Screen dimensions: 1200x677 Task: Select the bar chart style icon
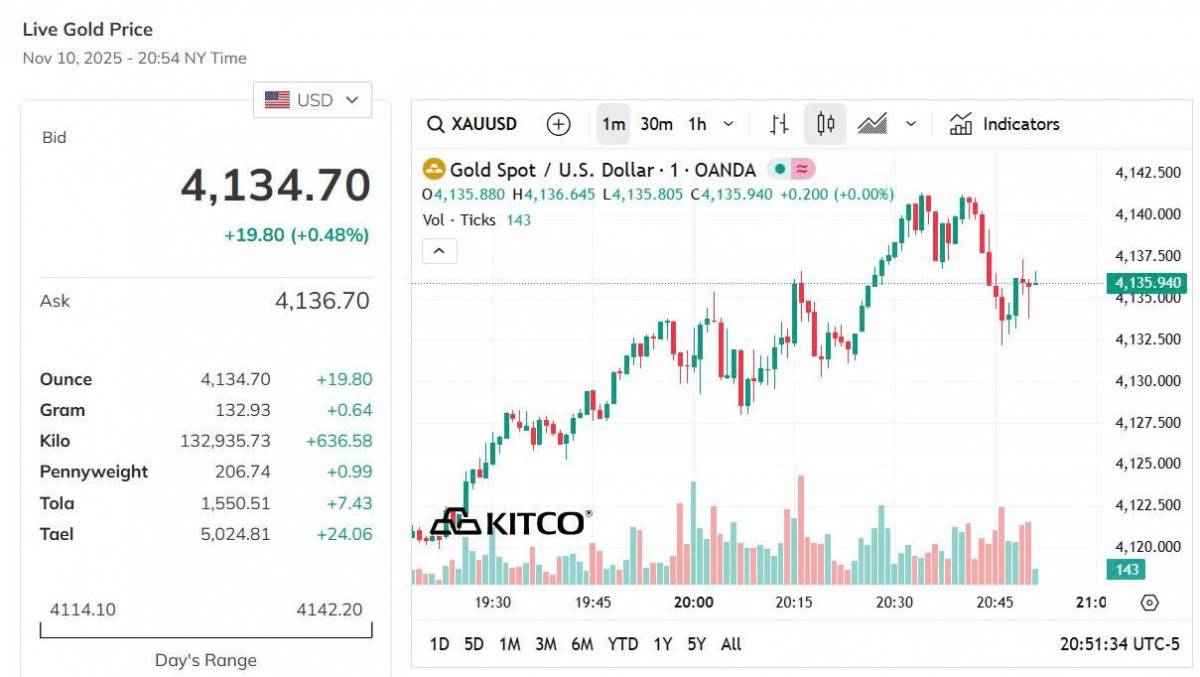[780, 124]
